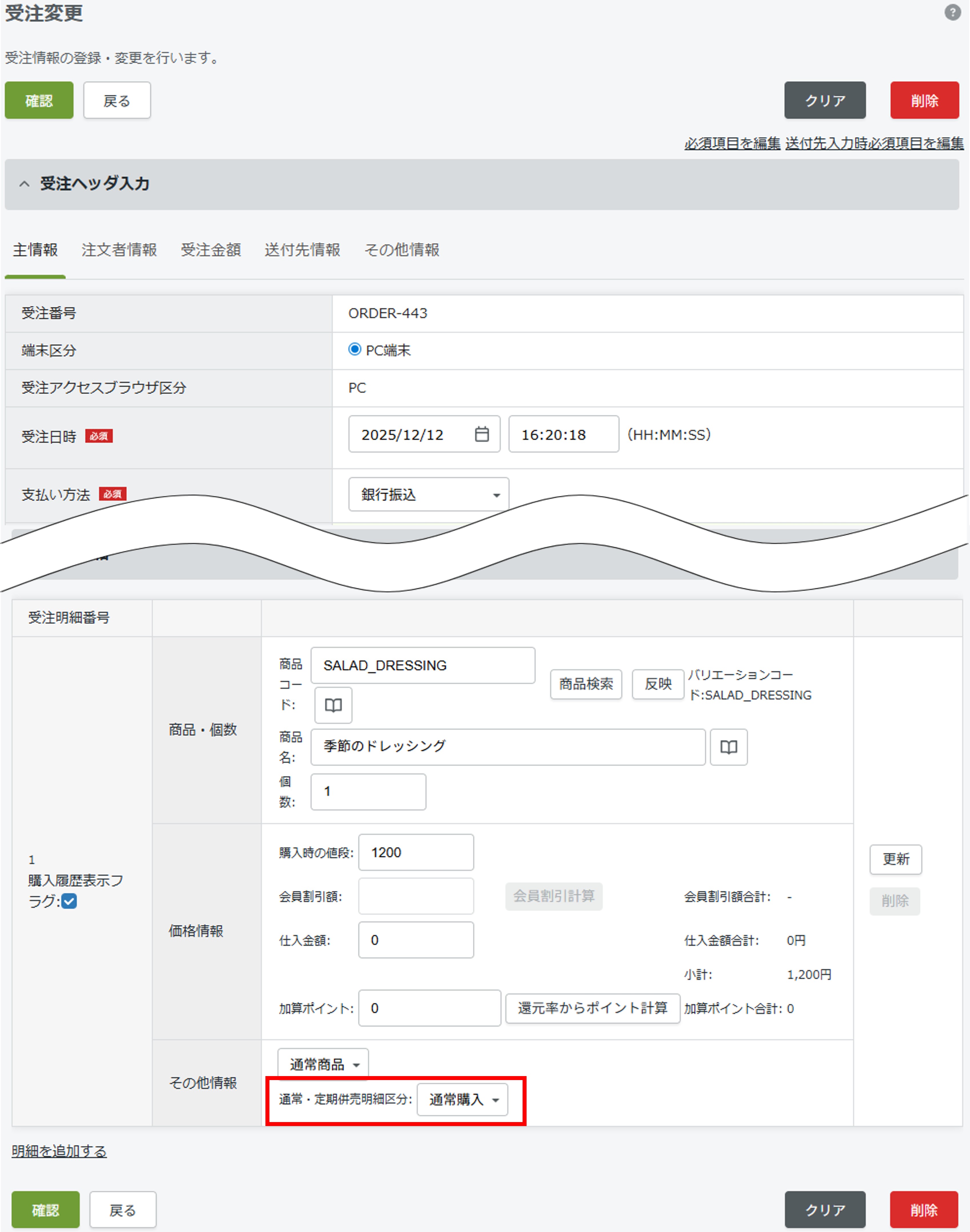Click the bottom クリア button
970x1232 pixels.
coord(825,1210)
